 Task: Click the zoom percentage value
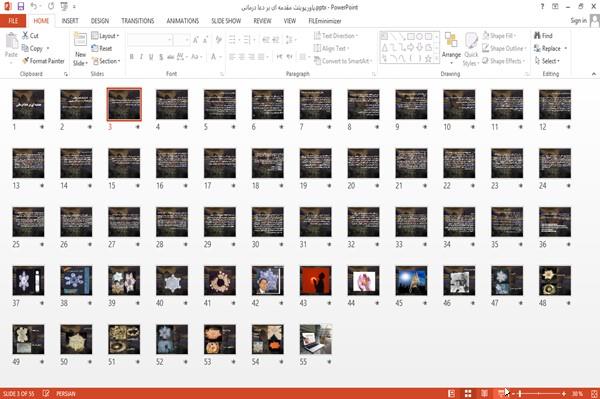click(x=577, y=393)
